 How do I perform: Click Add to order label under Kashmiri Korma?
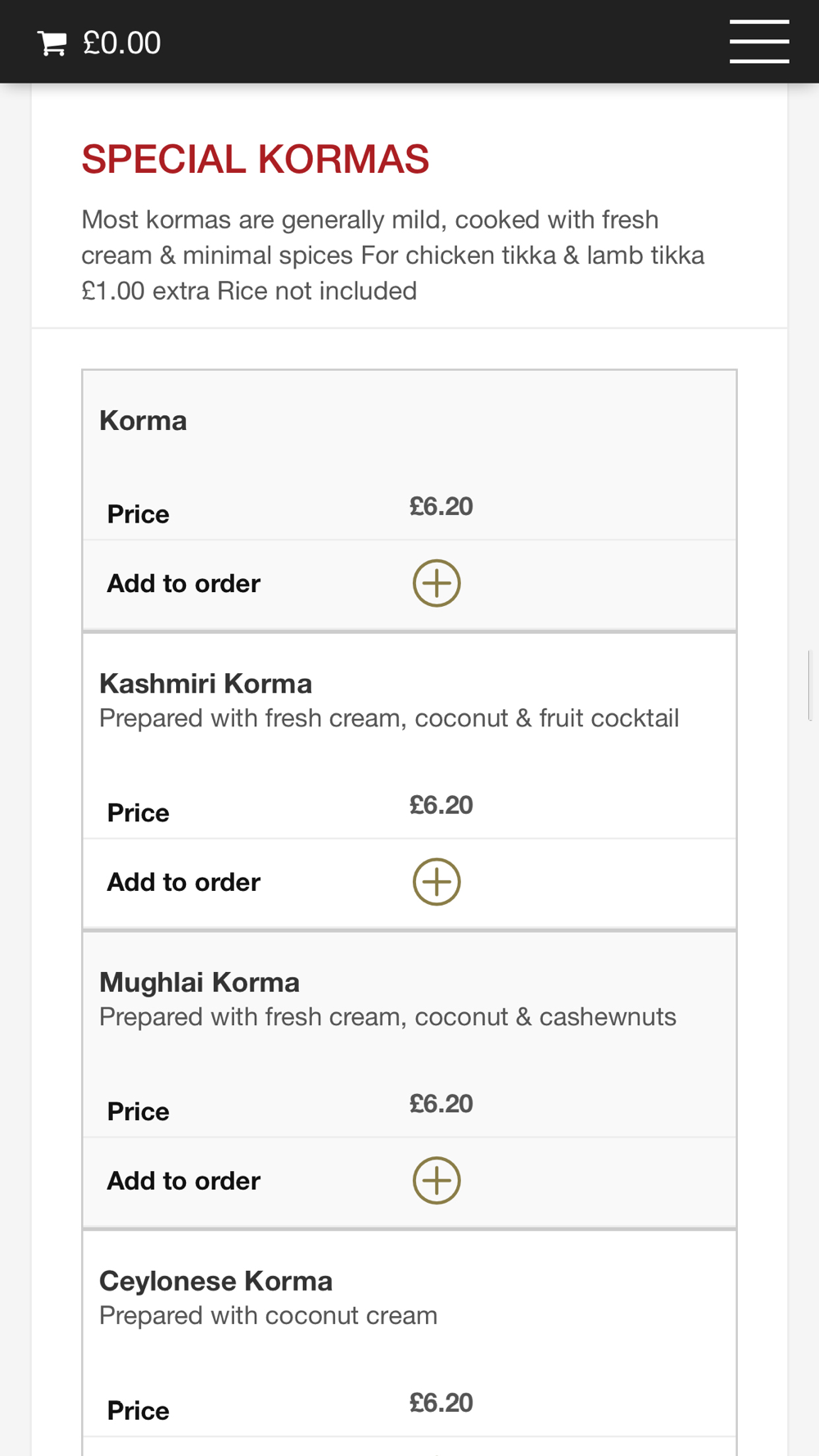183,882
